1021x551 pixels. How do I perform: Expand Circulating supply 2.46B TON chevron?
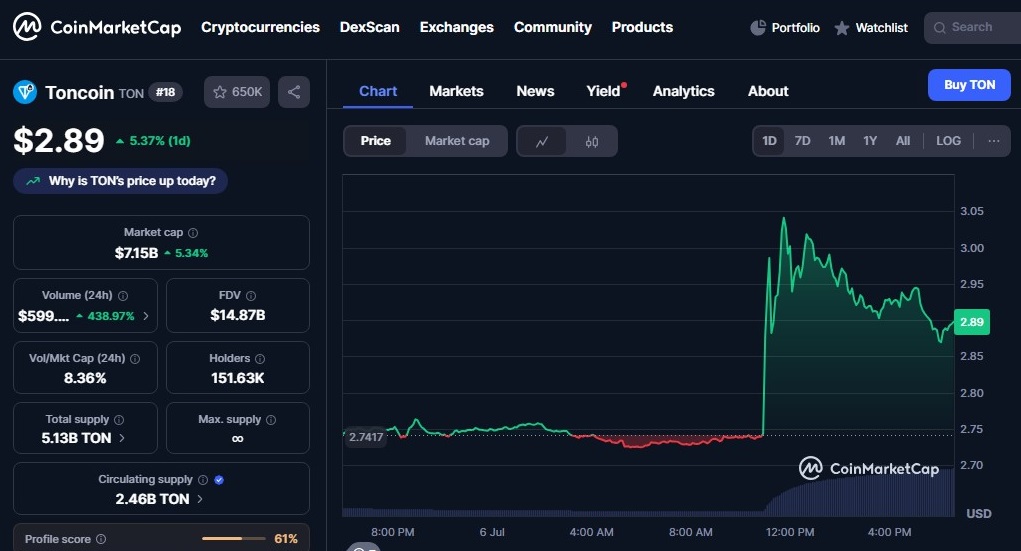point(200,499)
